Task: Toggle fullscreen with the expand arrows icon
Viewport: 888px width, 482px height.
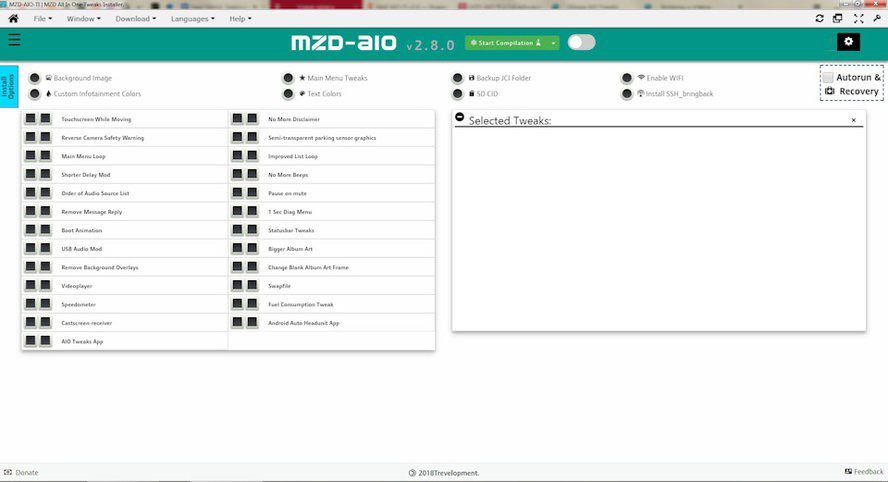Action: 858,18
